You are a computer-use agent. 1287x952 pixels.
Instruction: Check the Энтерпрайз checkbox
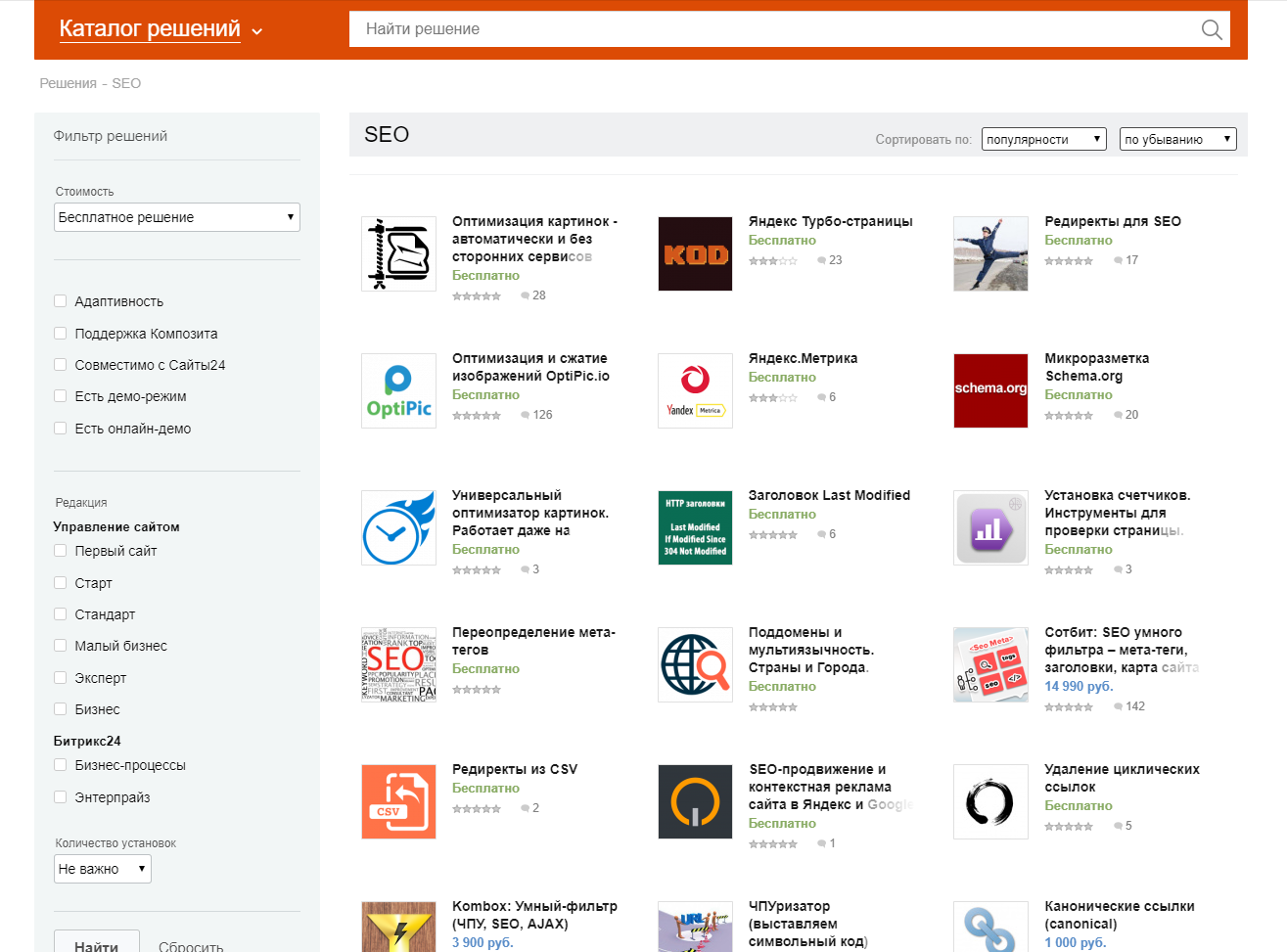tap(61, 797)
